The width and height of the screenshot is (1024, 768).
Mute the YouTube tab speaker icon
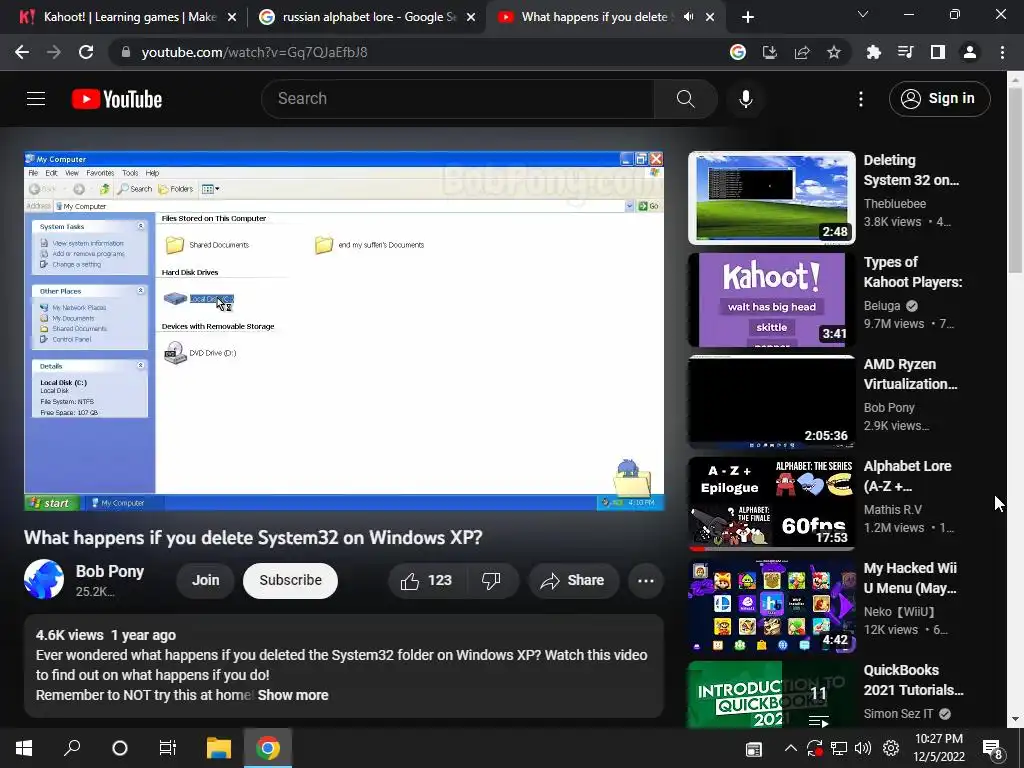688,17
